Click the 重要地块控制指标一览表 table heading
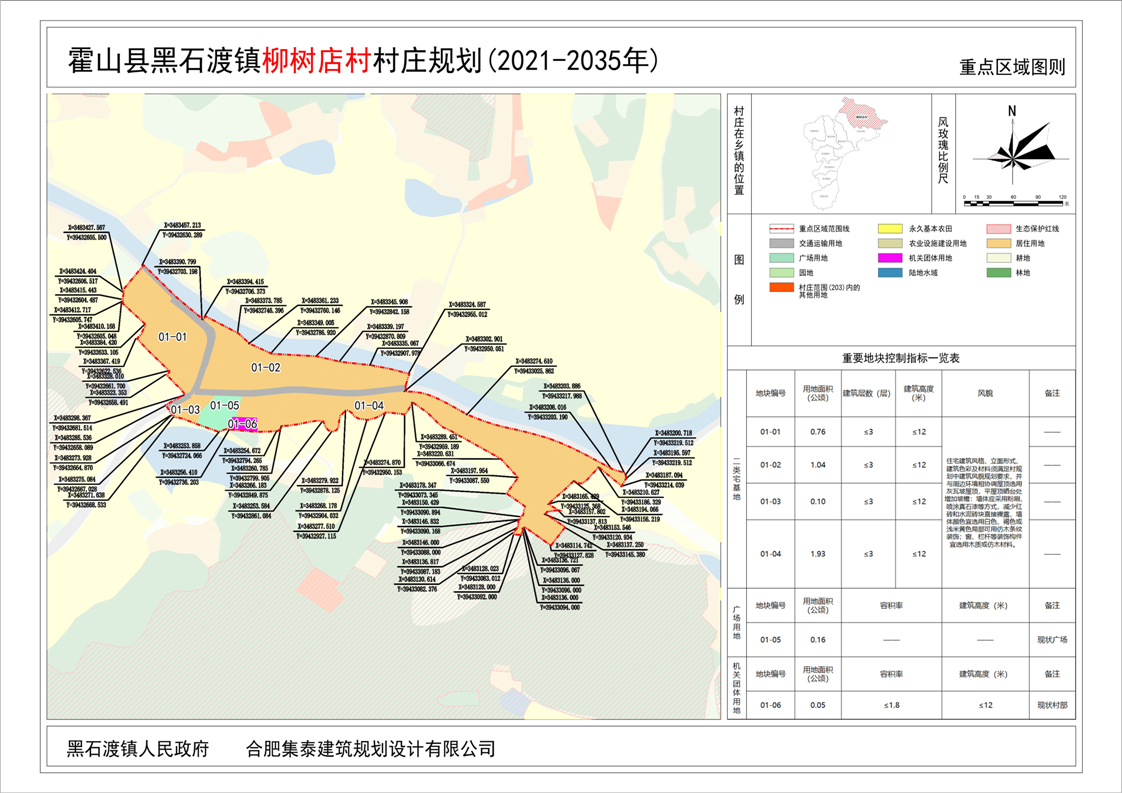Viewport: 1122px width, 793px height. [x=900, y=357]
